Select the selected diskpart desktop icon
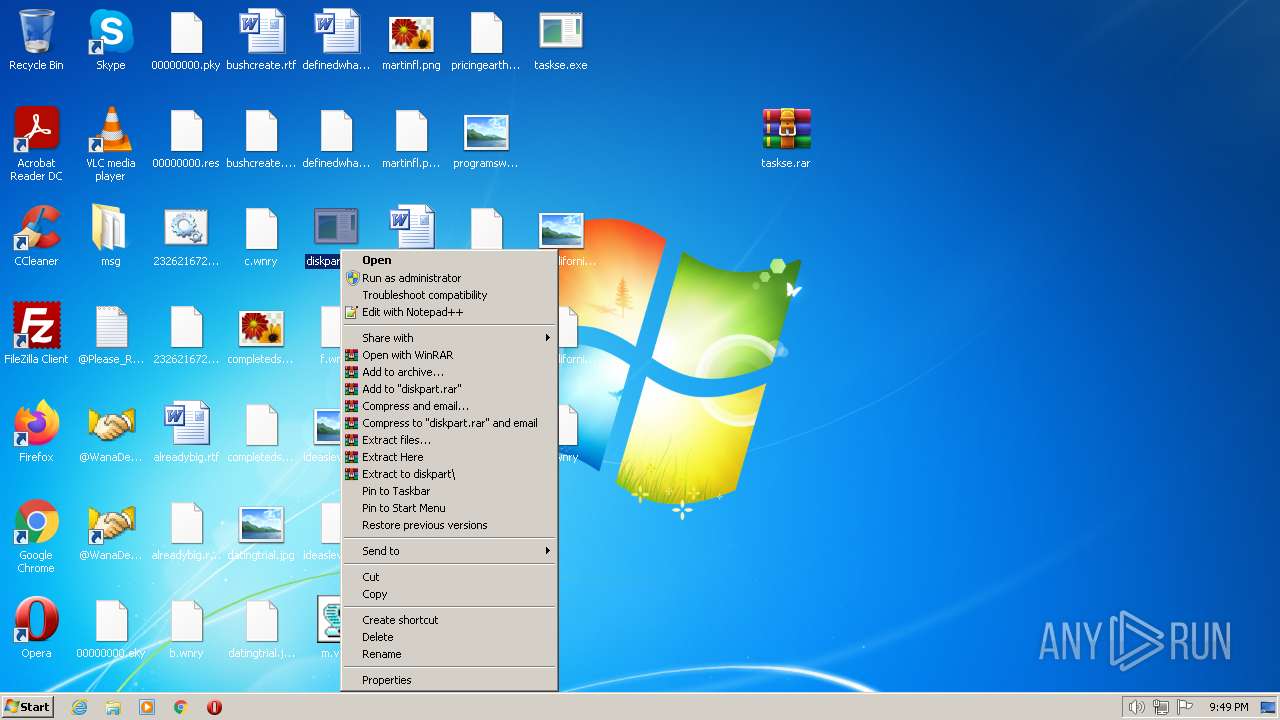Screen dimensions: 1280x720 tap(335, 236)
